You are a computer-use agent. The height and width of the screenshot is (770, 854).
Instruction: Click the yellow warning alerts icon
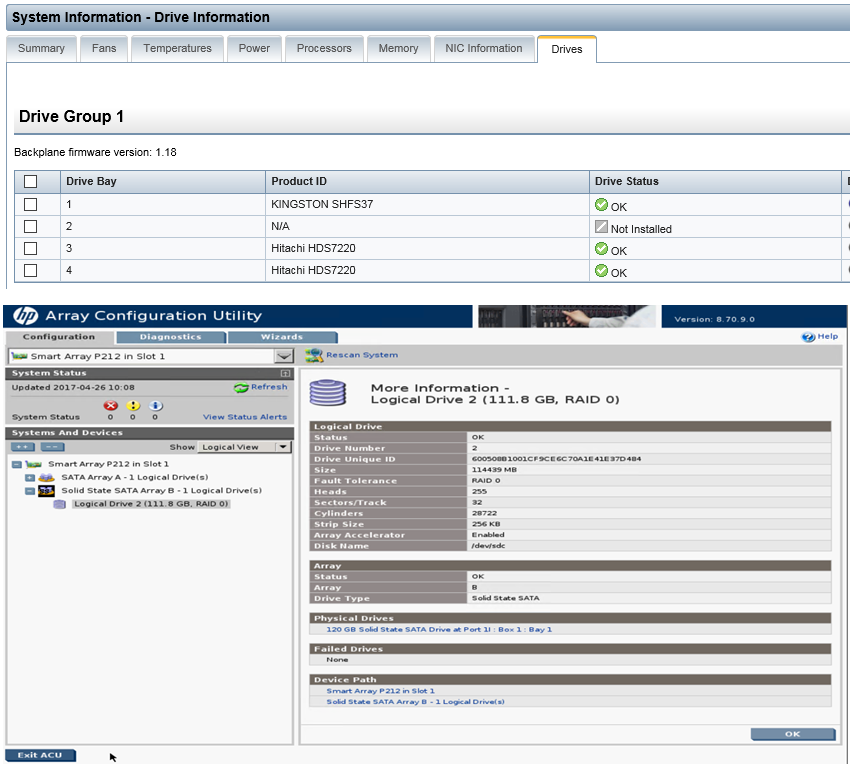click(133, 406)
